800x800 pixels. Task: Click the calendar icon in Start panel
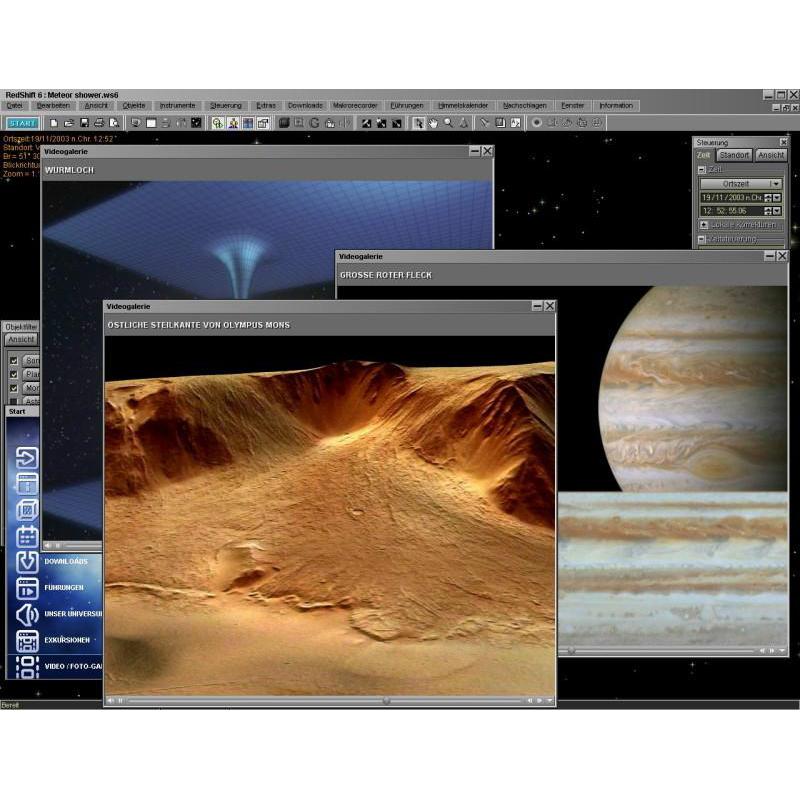(x=27, y=536)
